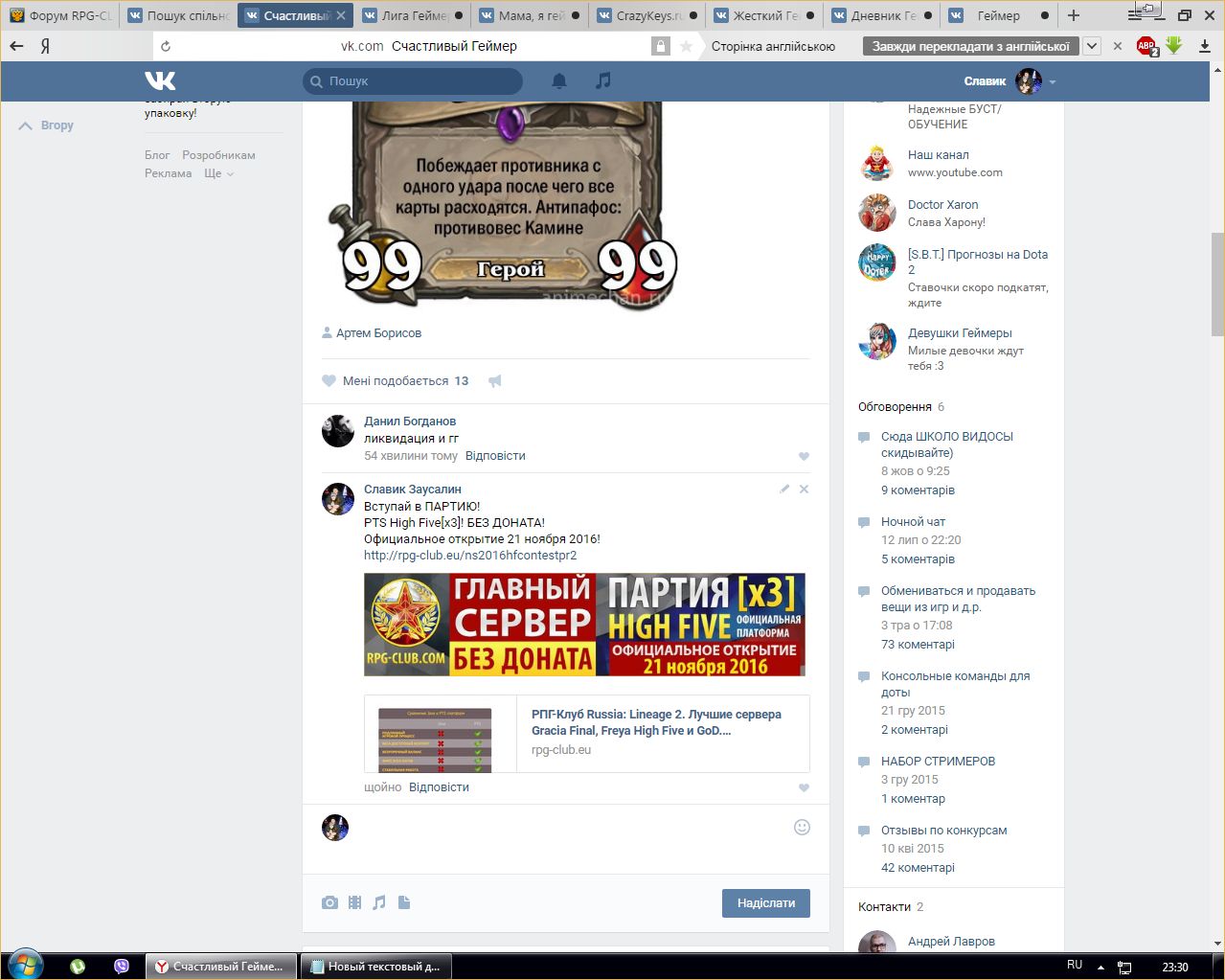
Task: Attach audio with music note icon
Action: pos(379,902)
